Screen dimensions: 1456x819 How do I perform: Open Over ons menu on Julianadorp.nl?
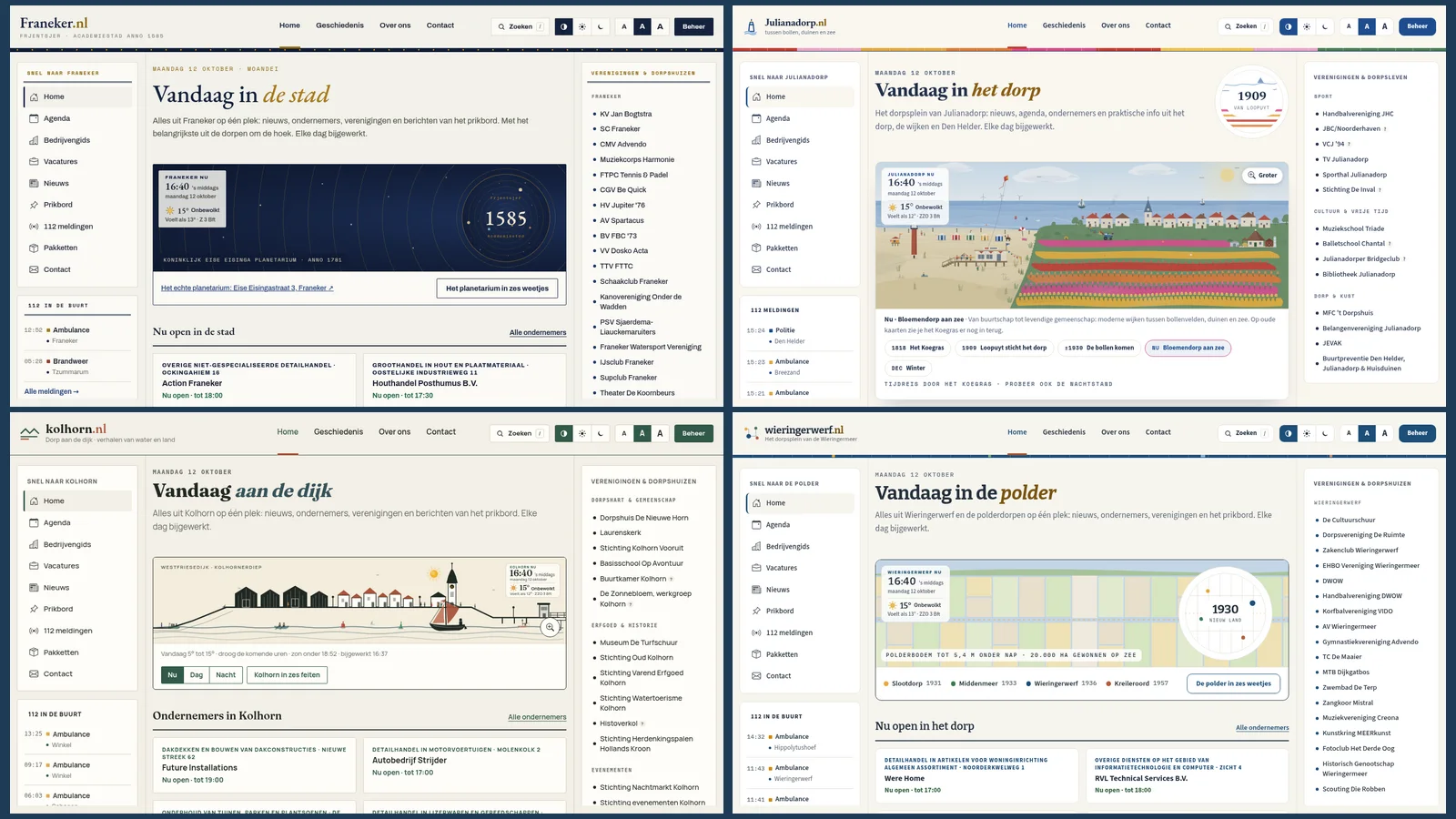pos(1115,25)
